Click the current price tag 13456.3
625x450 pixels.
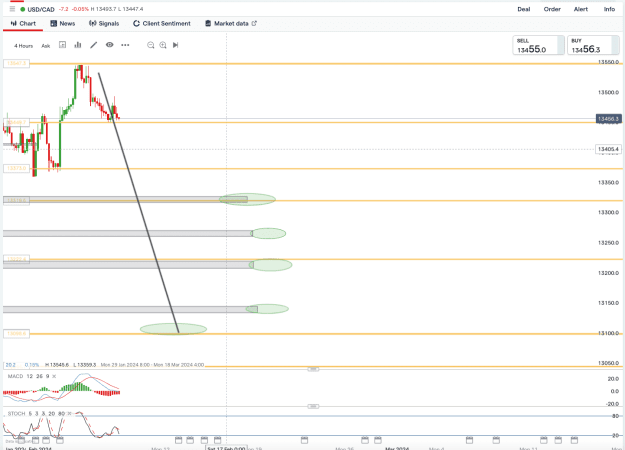coord(609,119)
